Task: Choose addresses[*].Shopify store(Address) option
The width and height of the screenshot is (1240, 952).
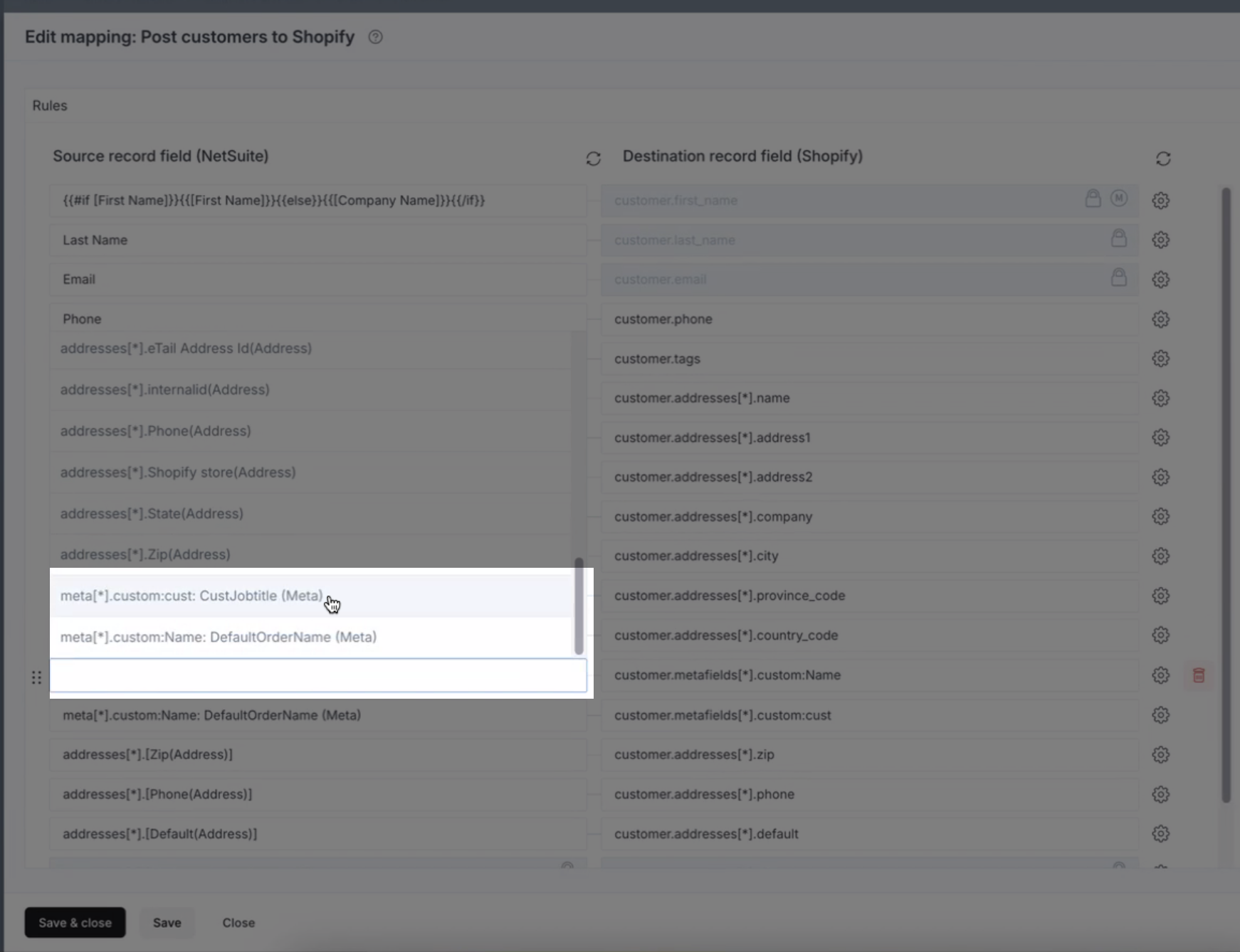Action: (312, 472)
